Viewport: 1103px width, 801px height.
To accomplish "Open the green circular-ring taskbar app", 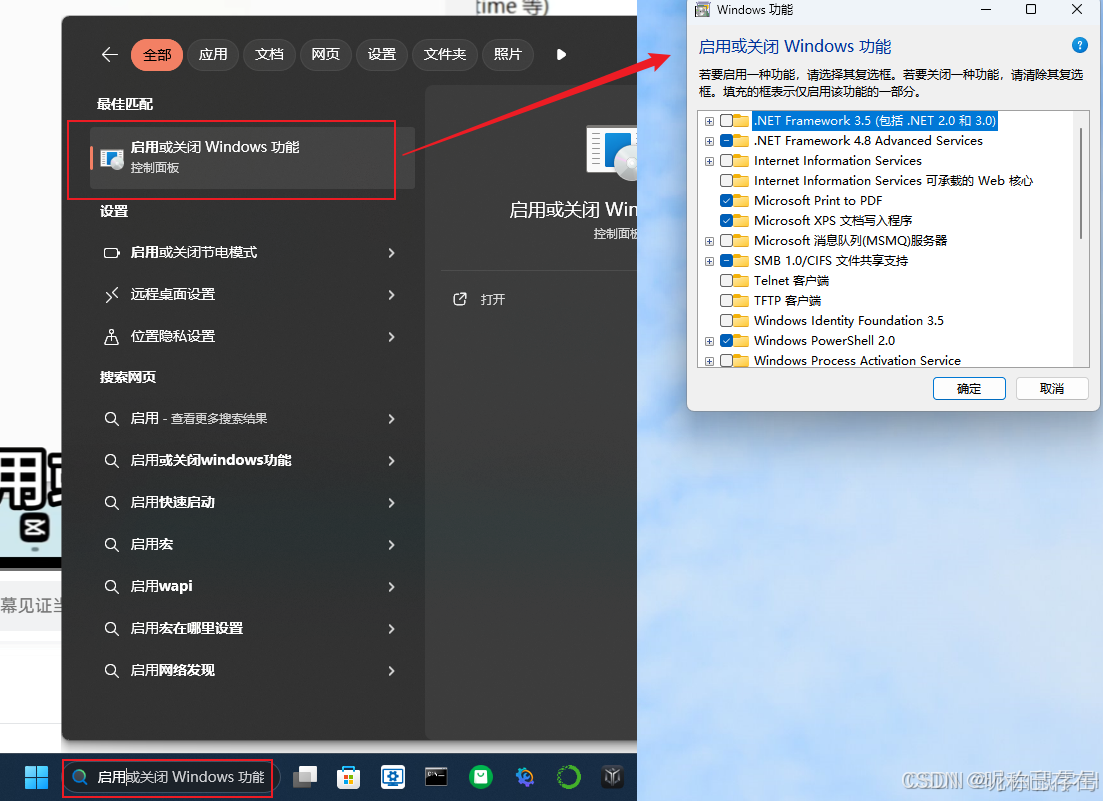I will click(568, 776).
